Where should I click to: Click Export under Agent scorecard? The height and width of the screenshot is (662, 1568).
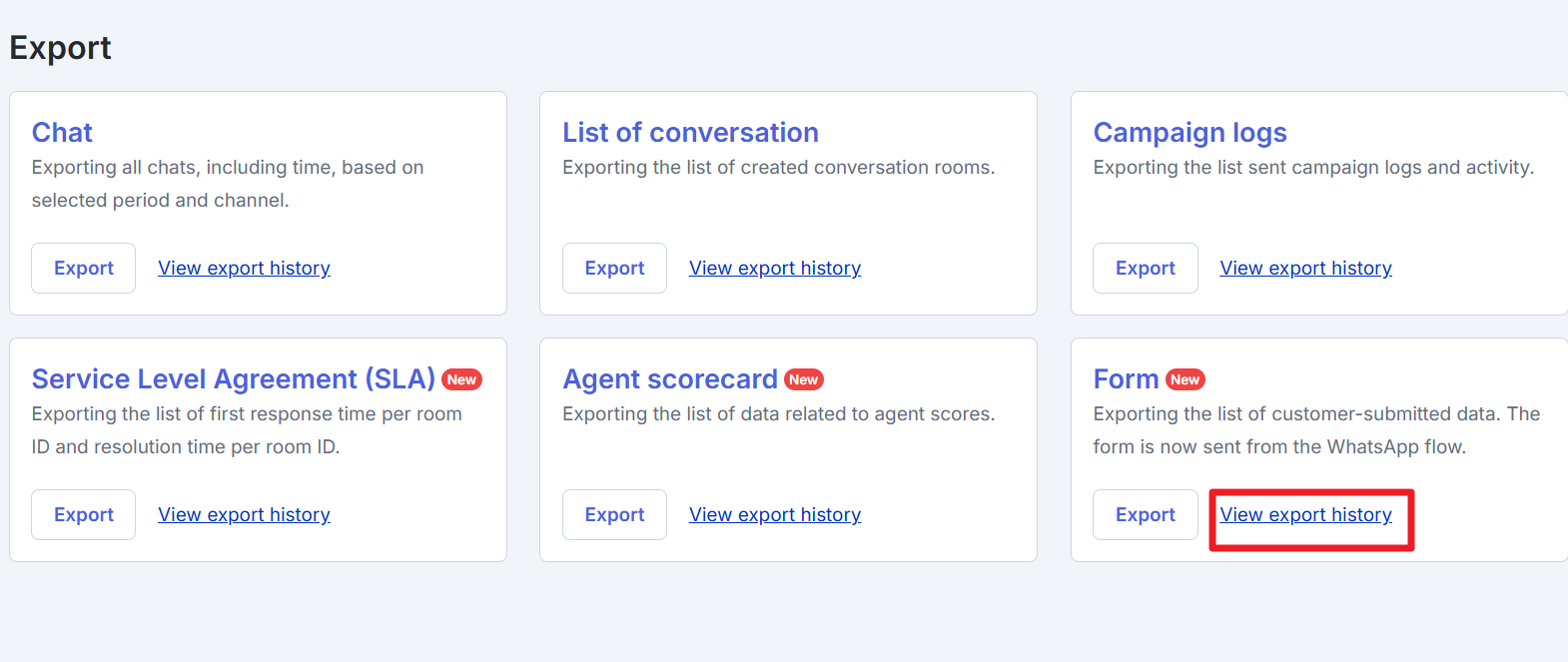[x=614, y=514]
